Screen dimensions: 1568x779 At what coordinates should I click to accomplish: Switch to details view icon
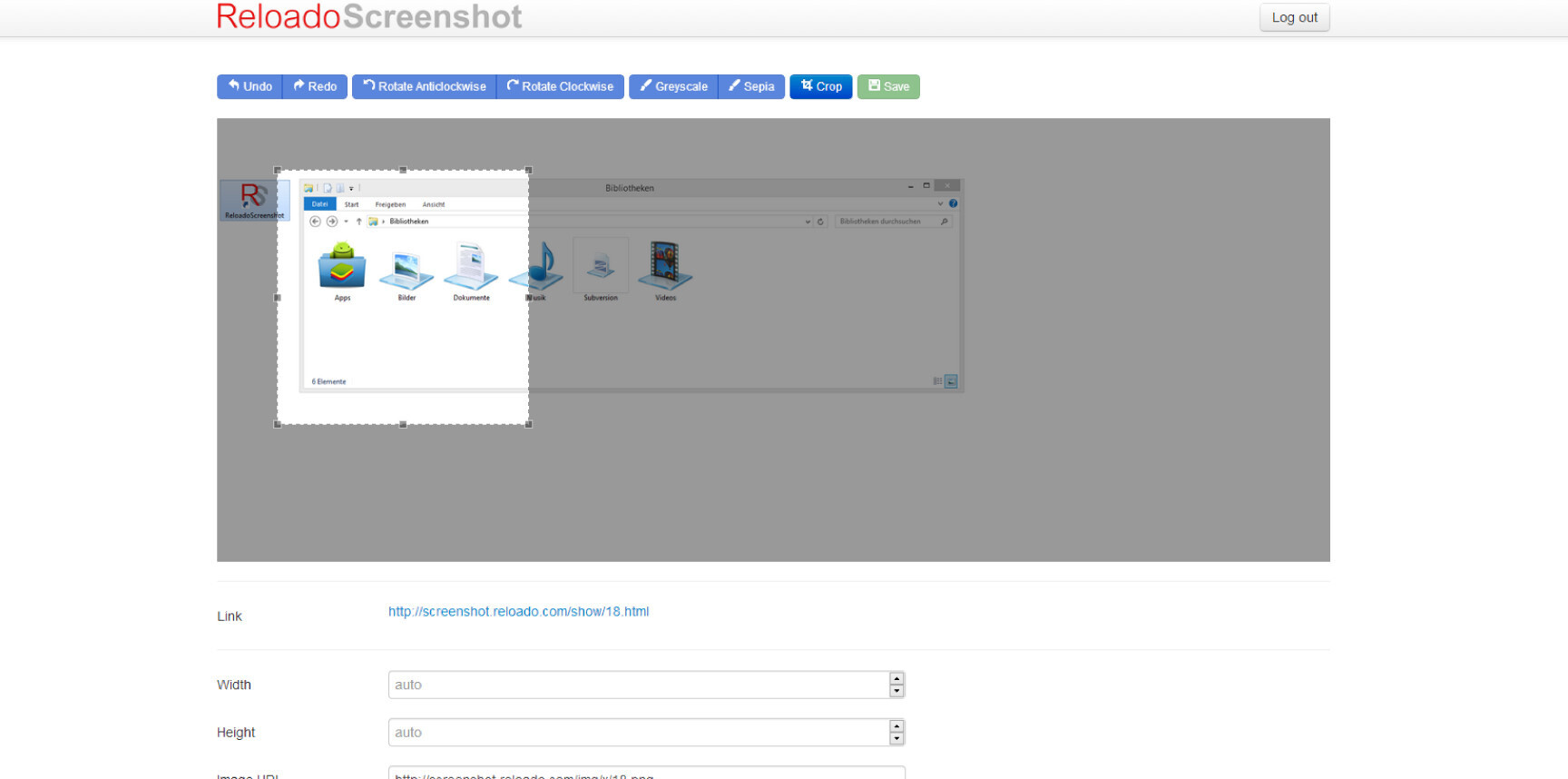click(x=937, y=381)
